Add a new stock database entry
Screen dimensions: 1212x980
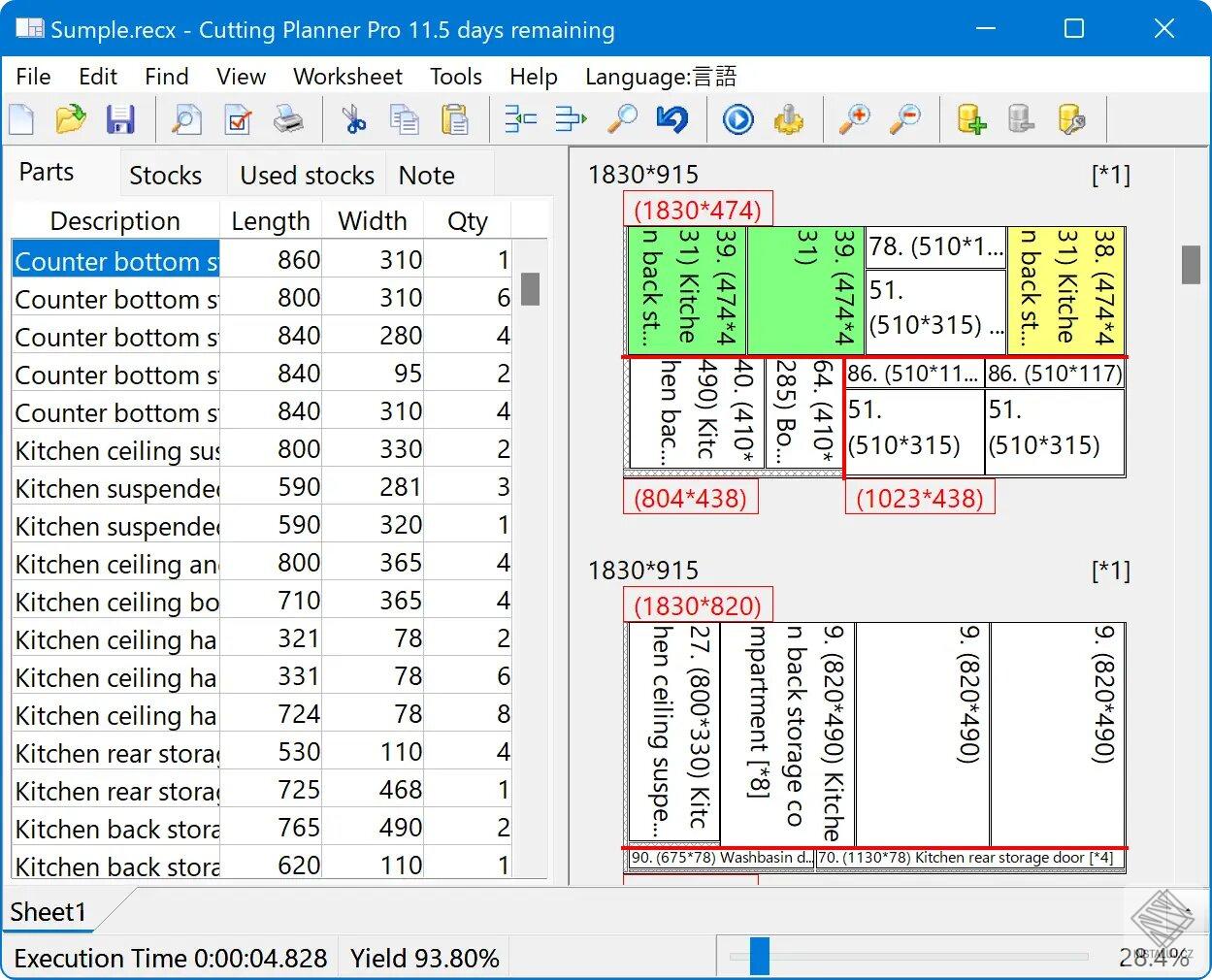[969, 119]
